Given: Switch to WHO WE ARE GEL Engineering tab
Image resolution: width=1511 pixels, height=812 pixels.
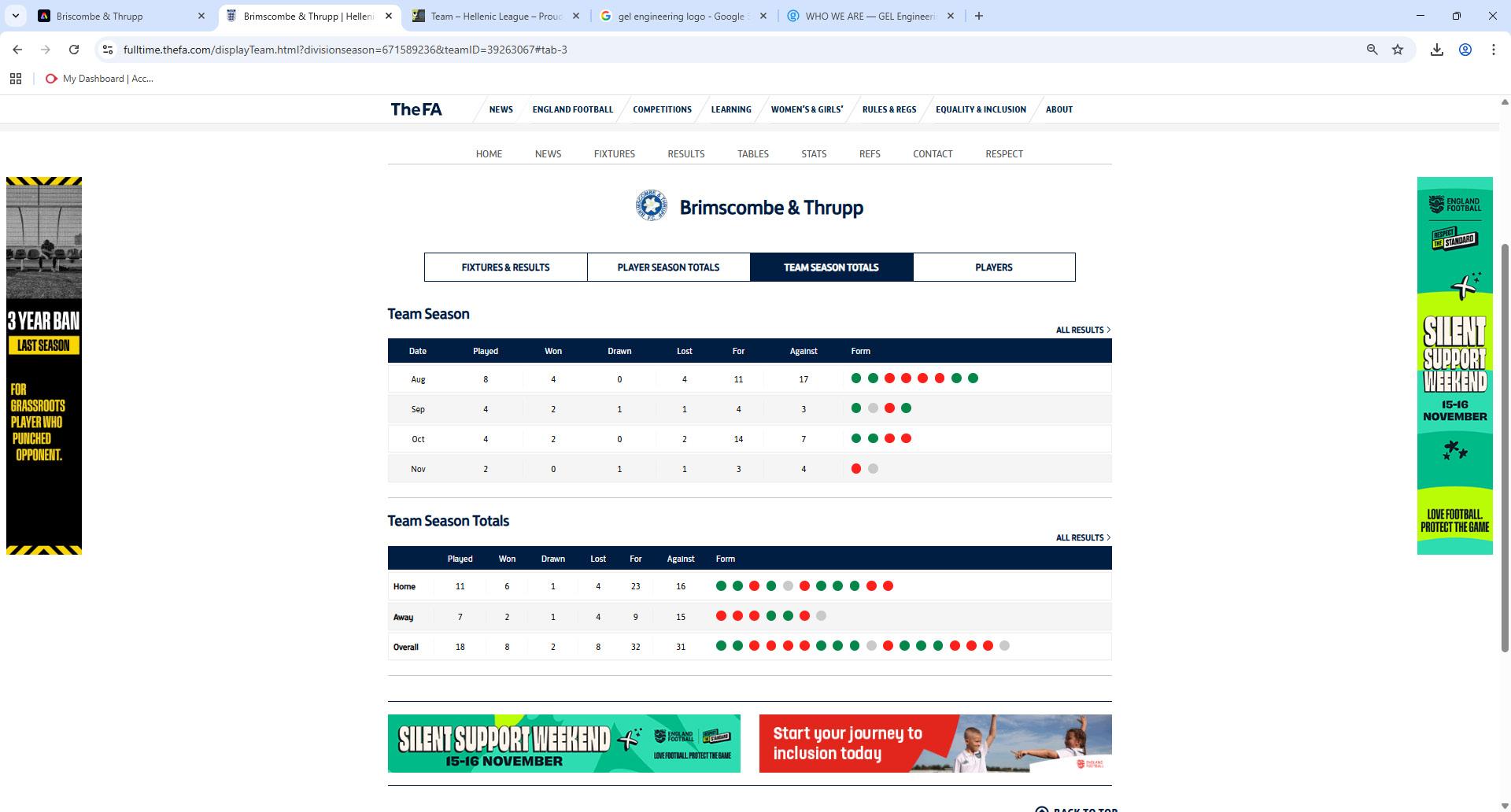Looking at the screenshot, I should pyautogui.click(x=871, y=16).
